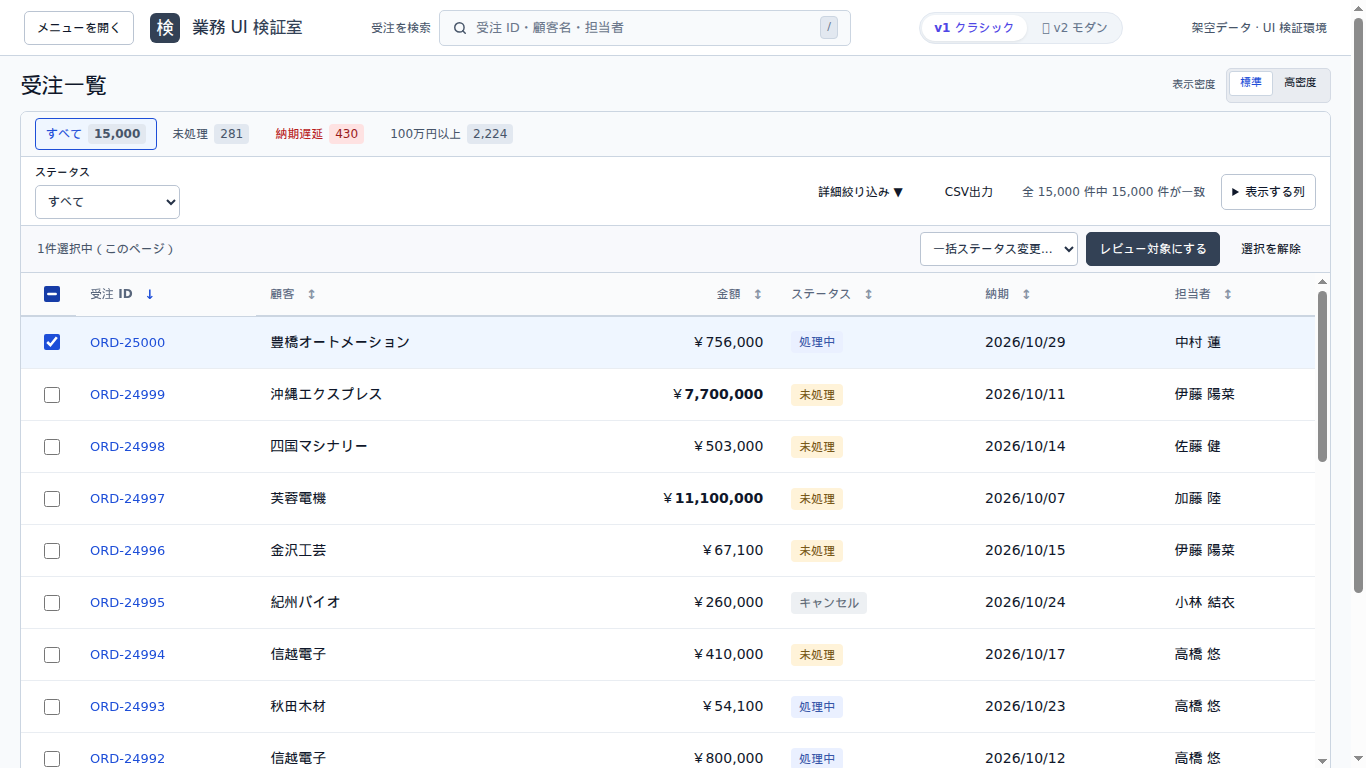Click amount ￥11,100,000
The height and width of the screenshot is (768, 1366).
pos(713,499)
